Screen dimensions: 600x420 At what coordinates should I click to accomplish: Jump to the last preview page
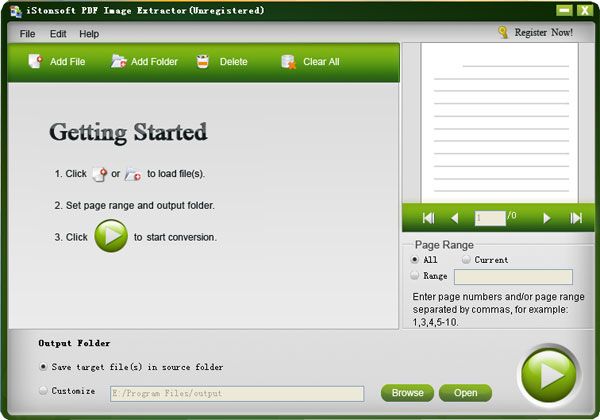point(576,218)
